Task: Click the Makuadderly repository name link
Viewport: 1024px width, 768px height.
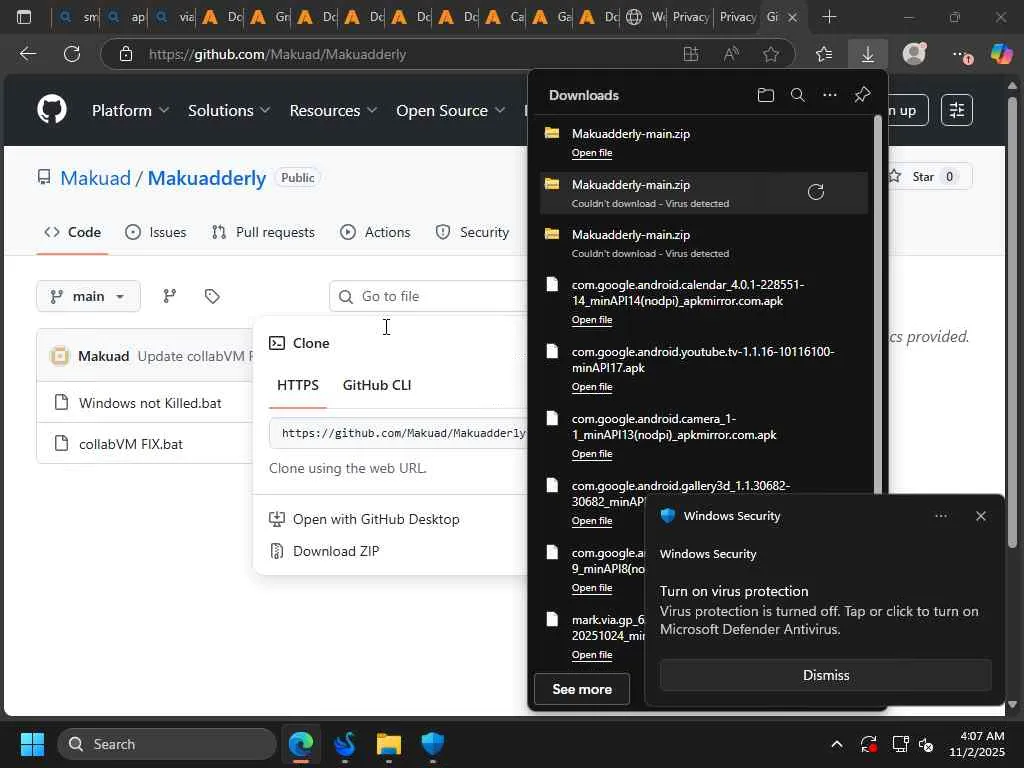Action: coord(206,178)
